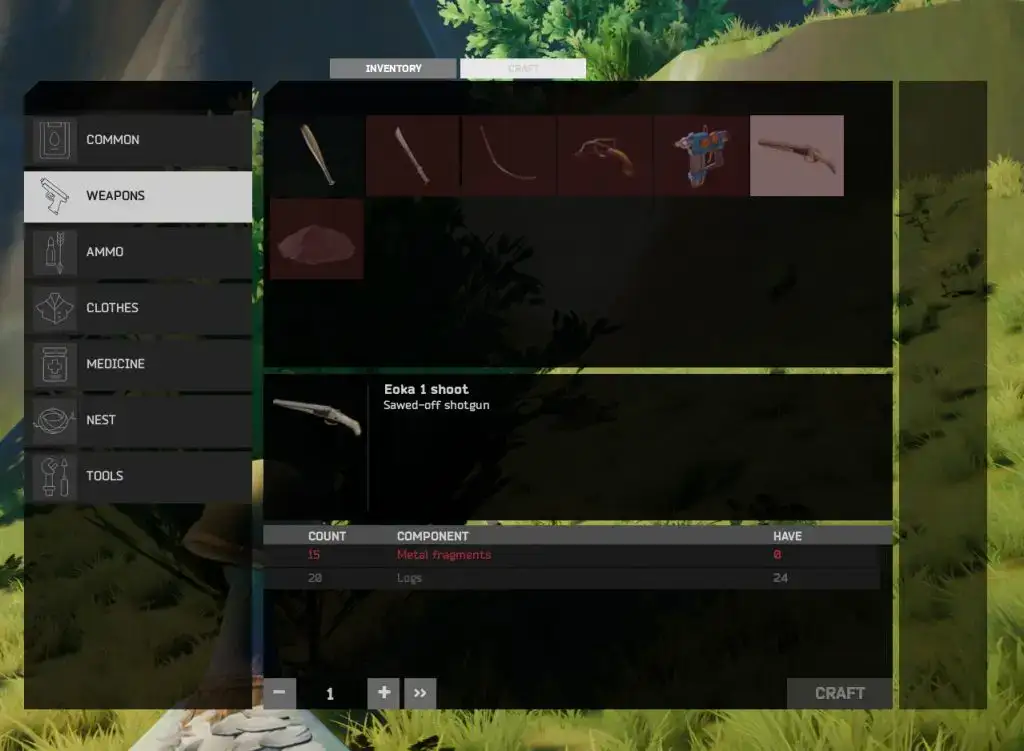This screenshot has height=751, width=1024.
Task: Choose the rock item in second row
Action: 317,239
